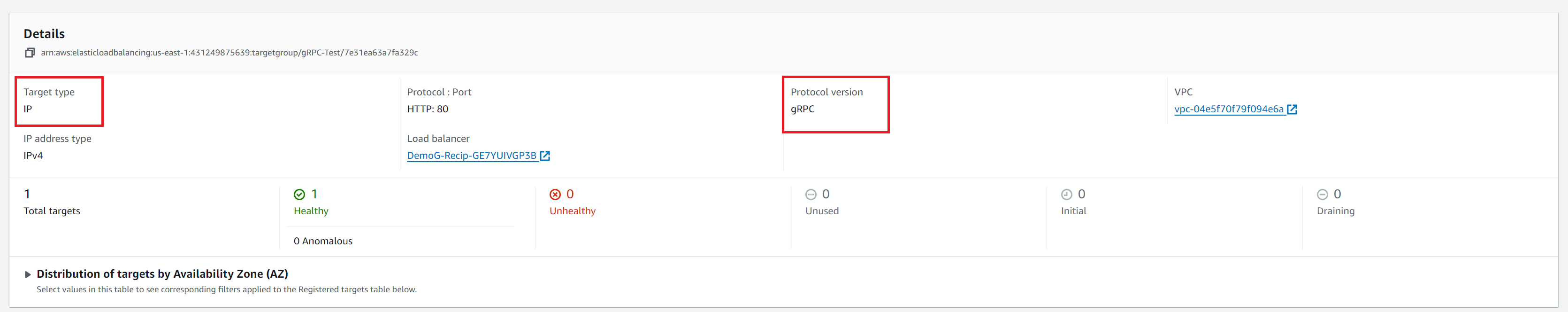1568x312 pixels.
Task: Select the Unhealthy targets count
Action: [570, 194]
